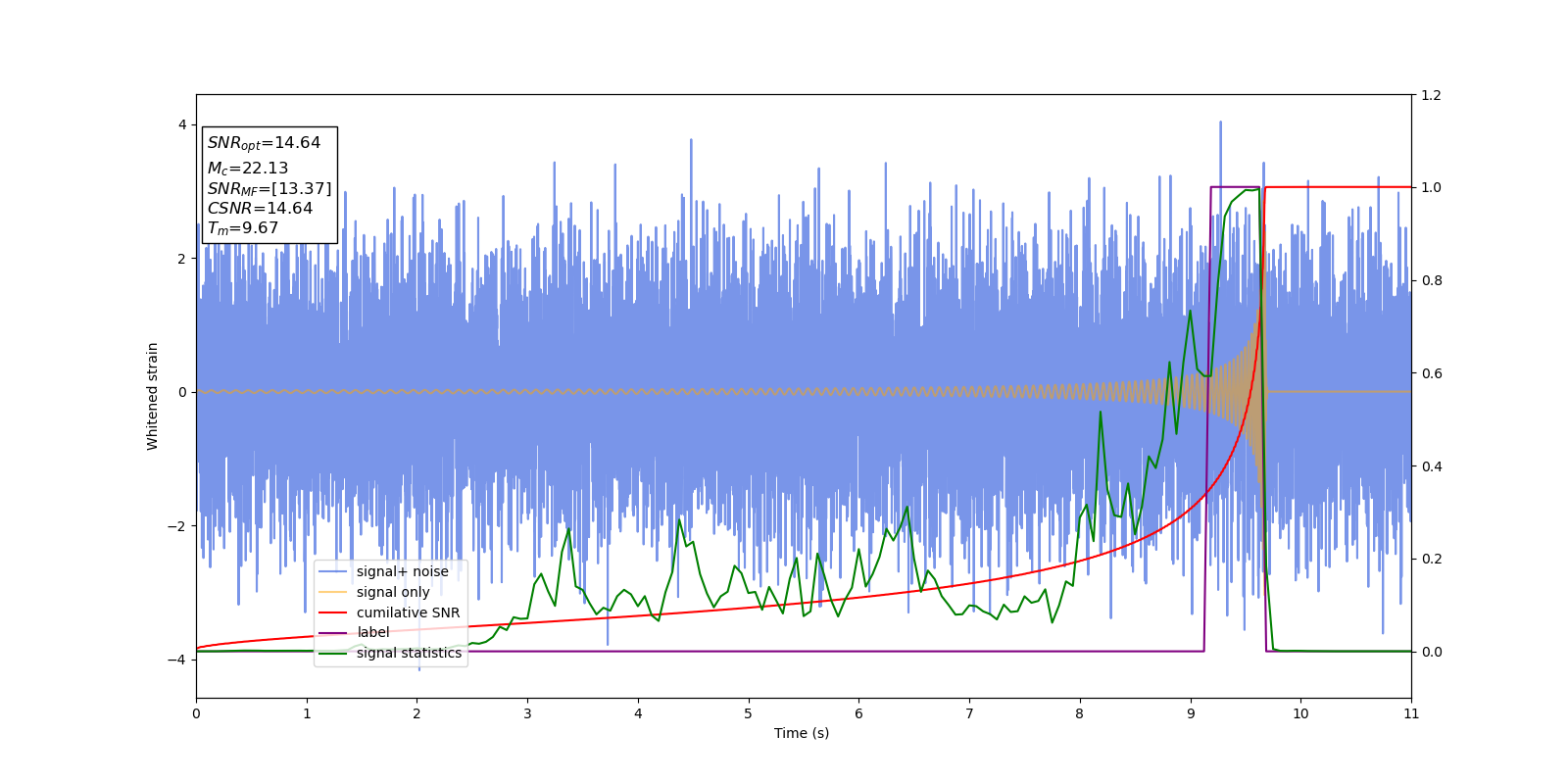This screenshot has height=784, width=1568.
Task: Click the SNRopt=14.64 annotation text
Action: [x=264, y=143]
